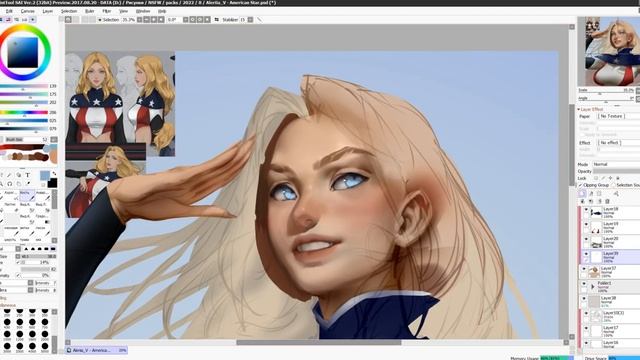Expand the Folder1 layer group triangle
This screenshot has height=360, width=640.
[593, 287]
